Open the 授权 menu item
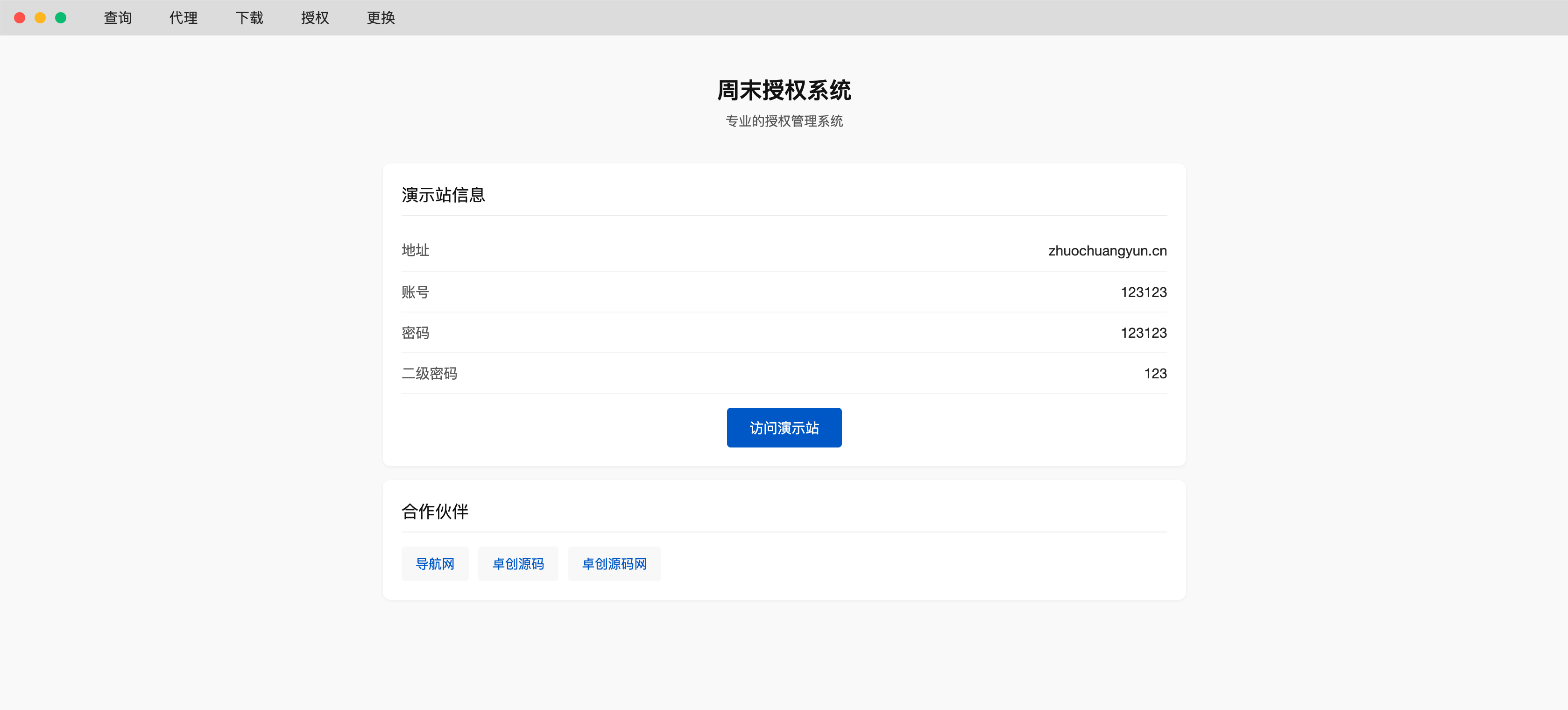The width and height of the screenshot is (1568, 710). (x=315, y=18)
